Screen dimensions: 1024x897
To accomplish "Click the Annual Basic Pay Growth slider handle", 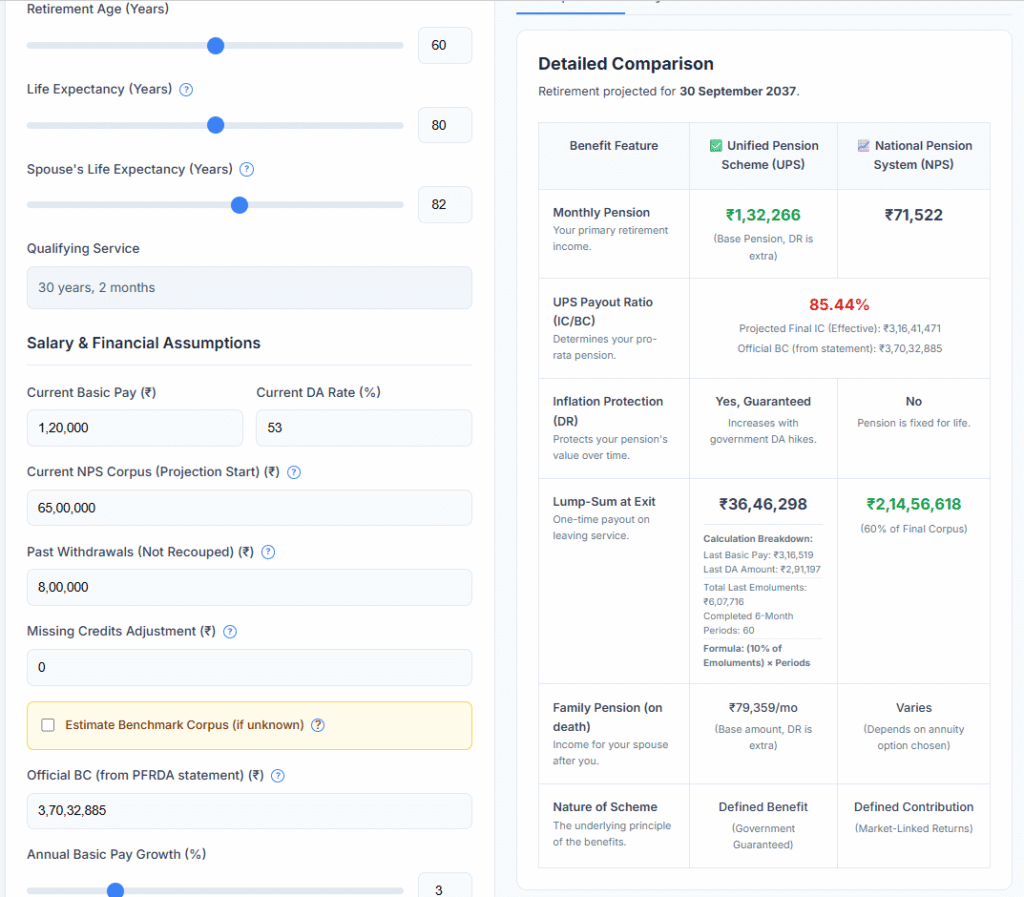I will (x=115, y=889).
